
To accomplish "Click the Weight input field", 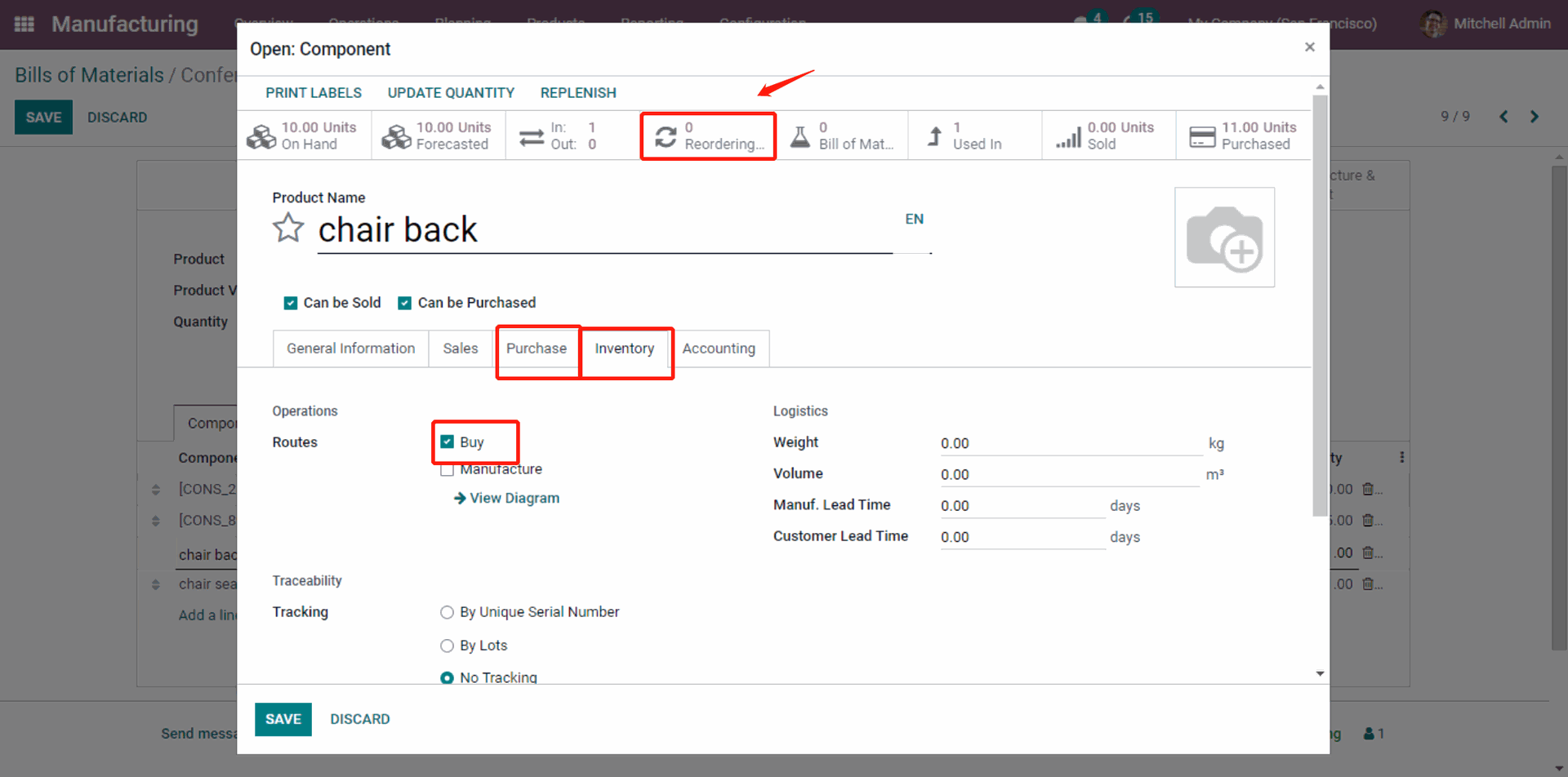I will pyautogui.click(x=1070, y=443).
